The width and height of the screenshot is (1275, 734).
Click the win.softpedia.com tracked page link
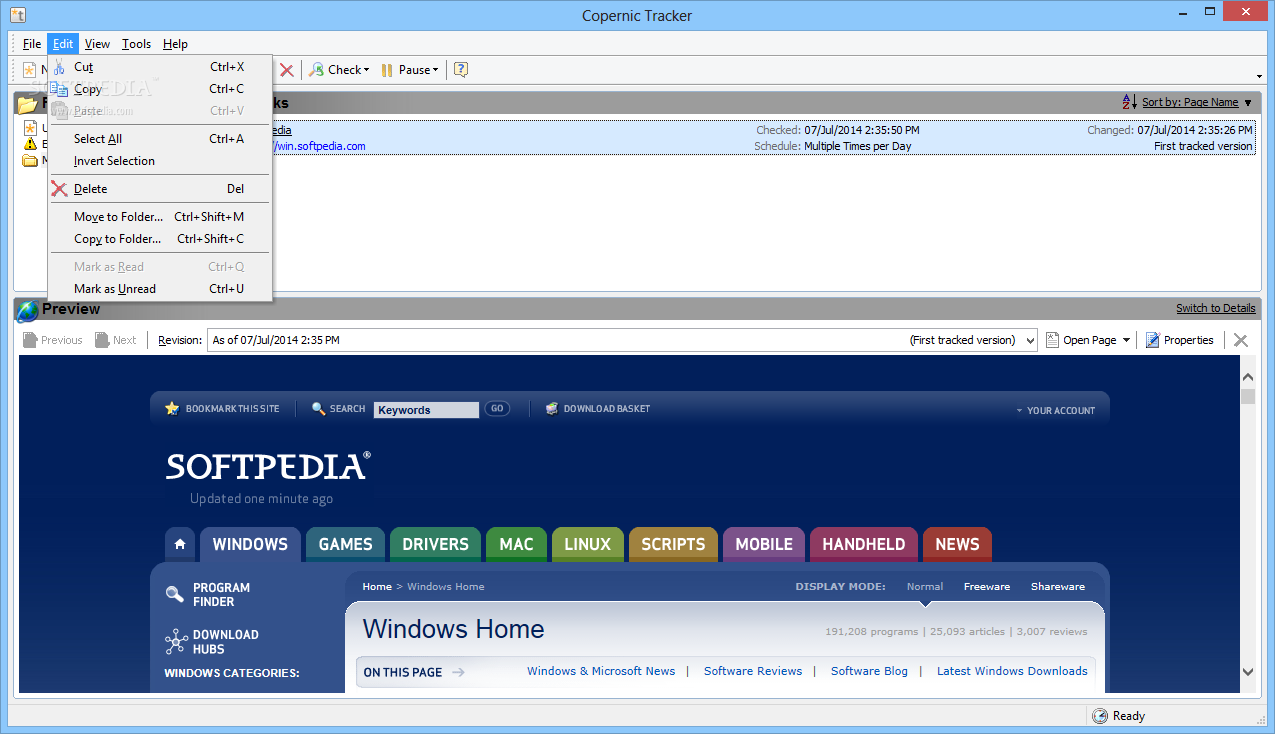click(318, 146)
